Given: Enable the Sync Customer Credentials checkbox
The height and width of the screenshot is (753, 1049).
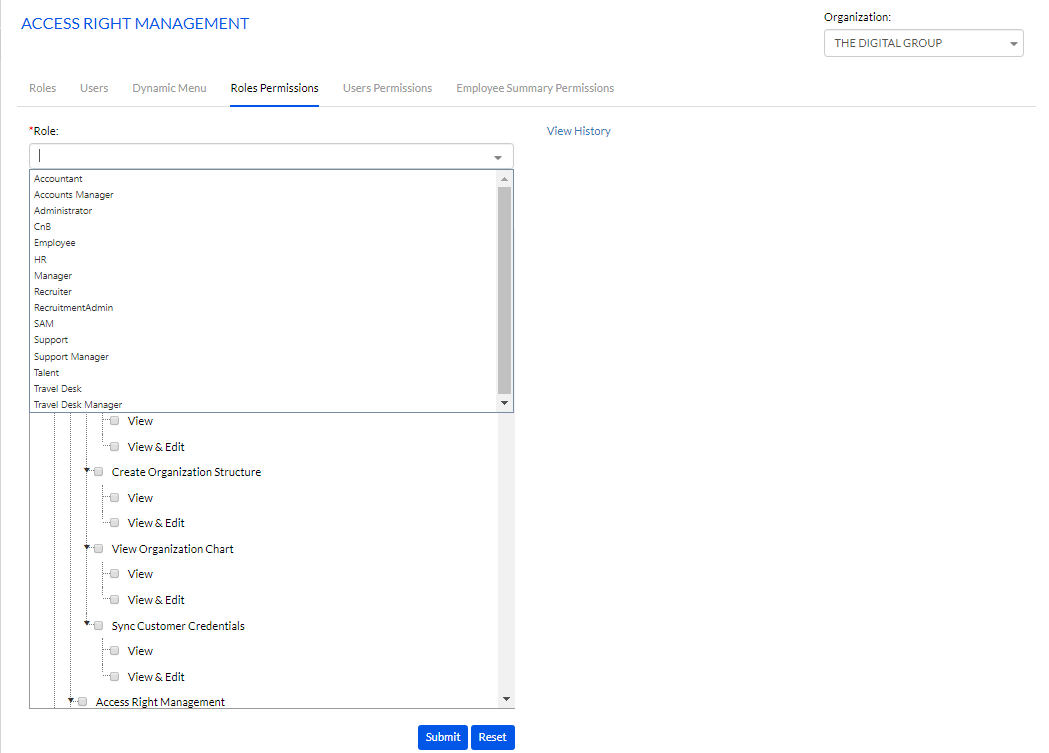Looking at the screenshot, I should (98, 626).
